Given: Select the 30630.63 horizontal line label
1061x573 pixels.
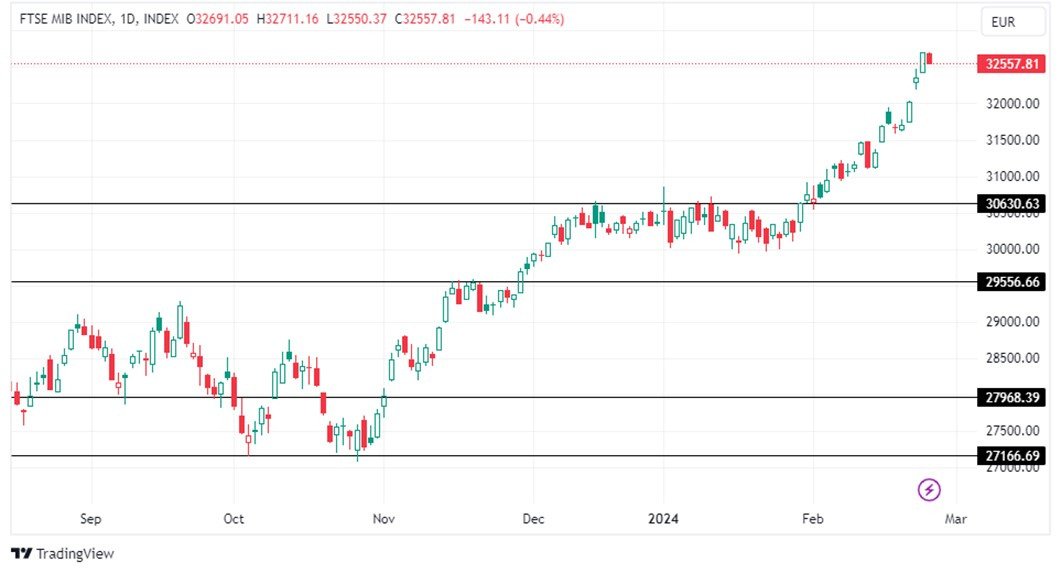Looking at the screenshot, I should [1012, 204].
